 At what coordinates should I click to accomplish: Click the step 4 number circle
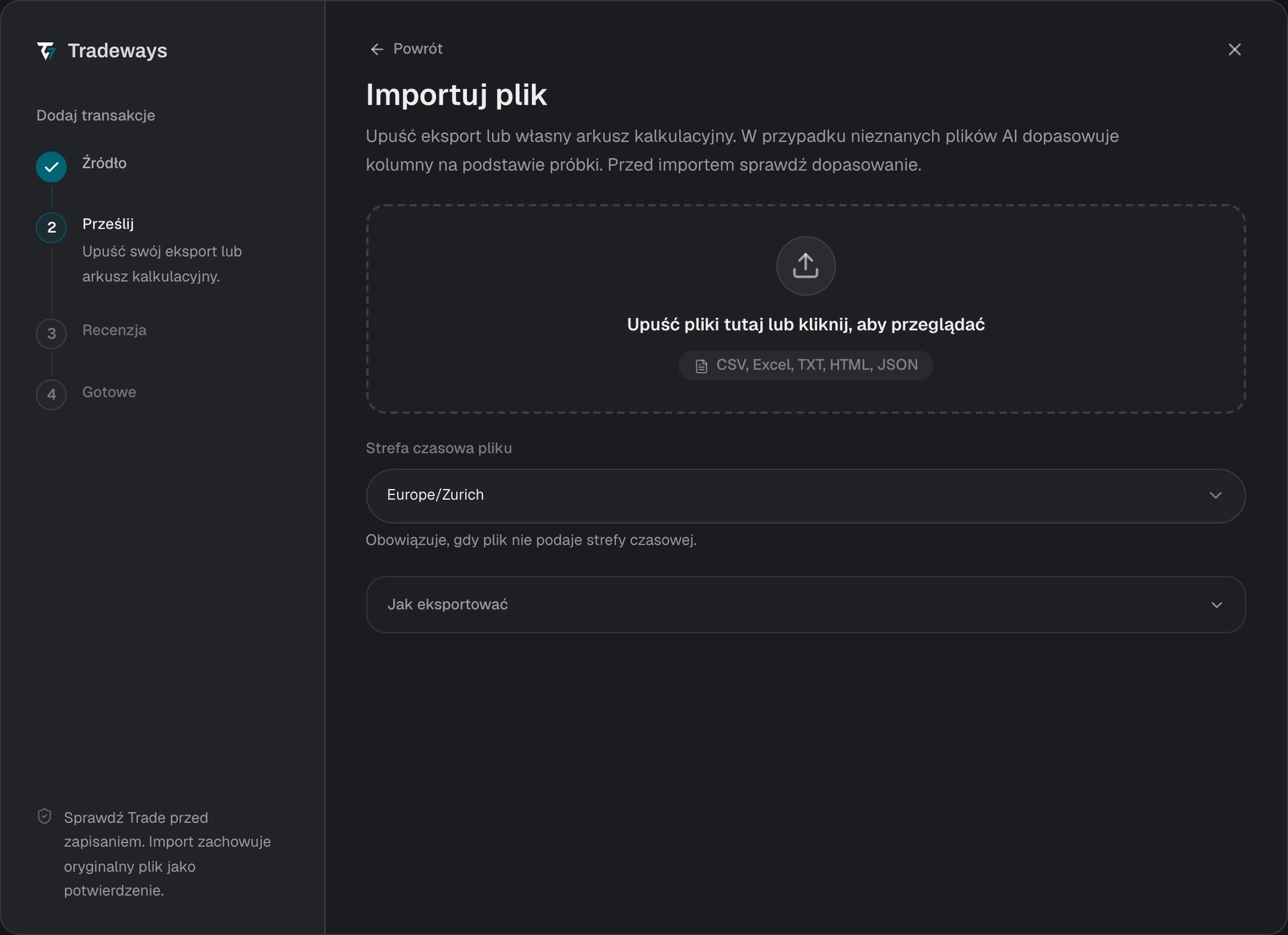tap(51, 394)
